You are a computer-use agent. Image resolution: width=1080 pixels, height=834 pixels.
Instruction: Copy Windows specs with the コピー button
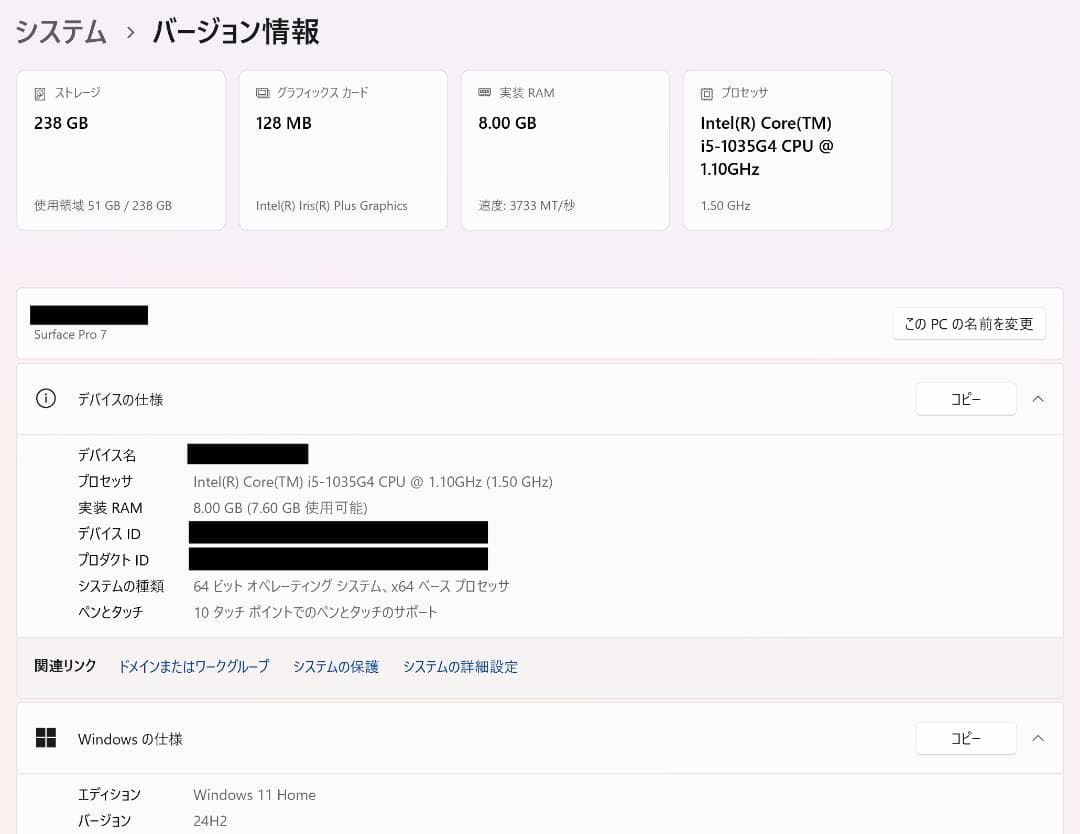point(965,738)
